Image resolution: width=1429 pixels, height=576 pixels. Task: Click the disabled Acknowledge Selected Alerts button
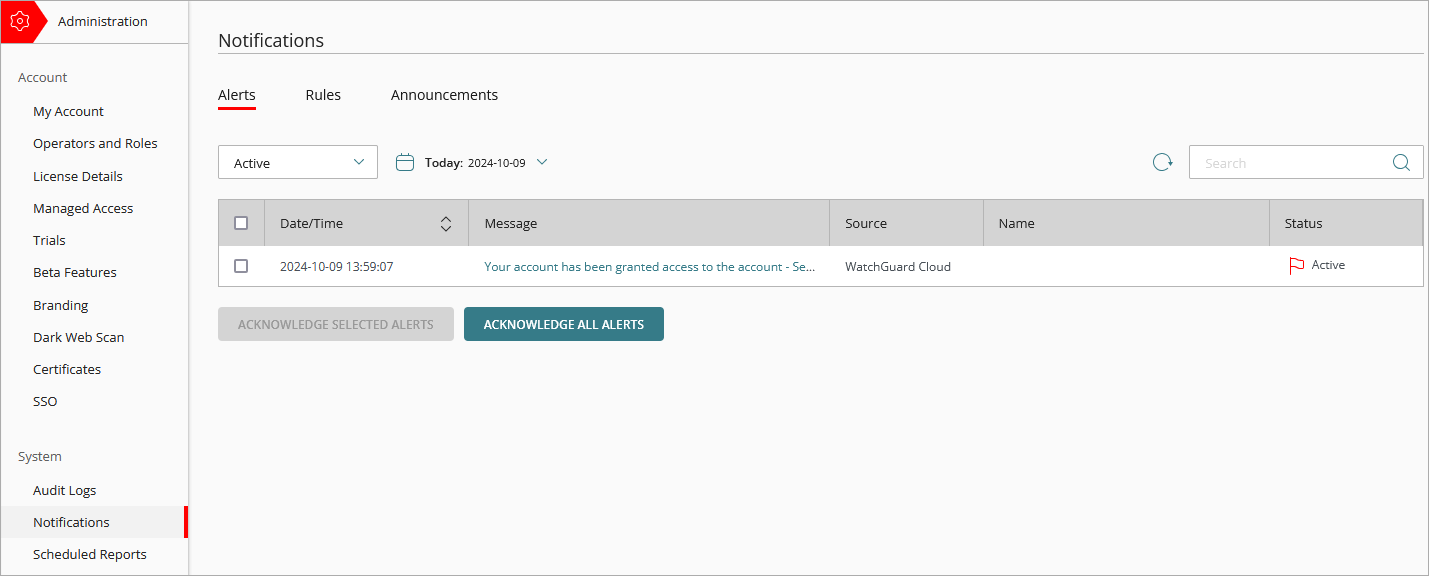[335, 323]
